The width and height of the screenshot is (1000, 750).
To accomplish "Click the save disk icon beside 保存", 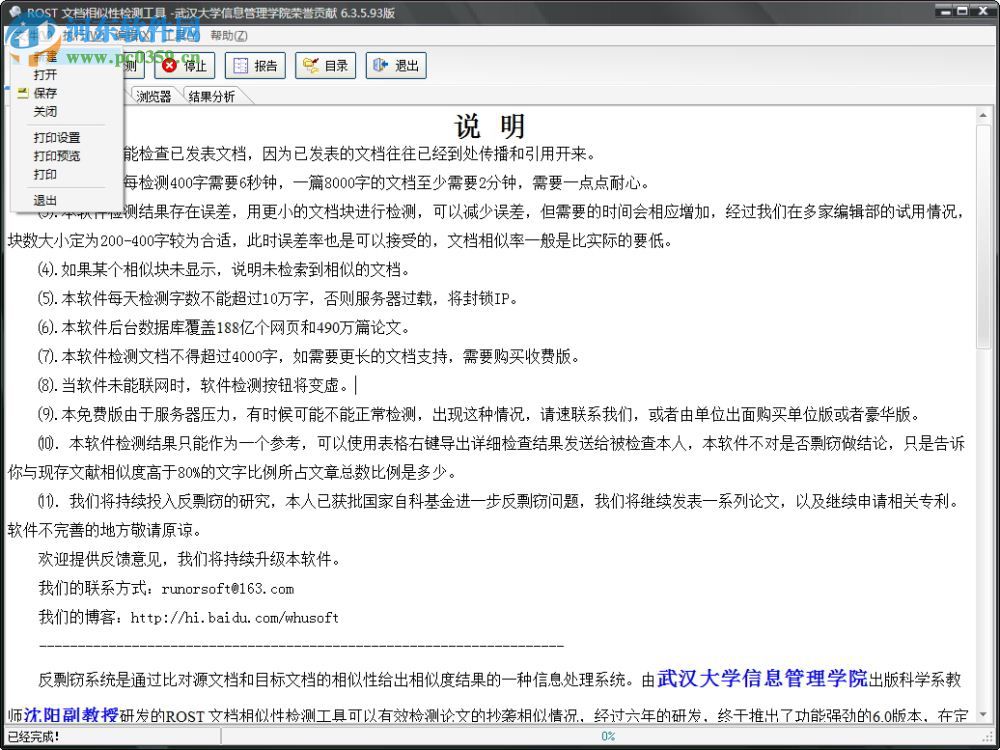I will pos(22,93).
